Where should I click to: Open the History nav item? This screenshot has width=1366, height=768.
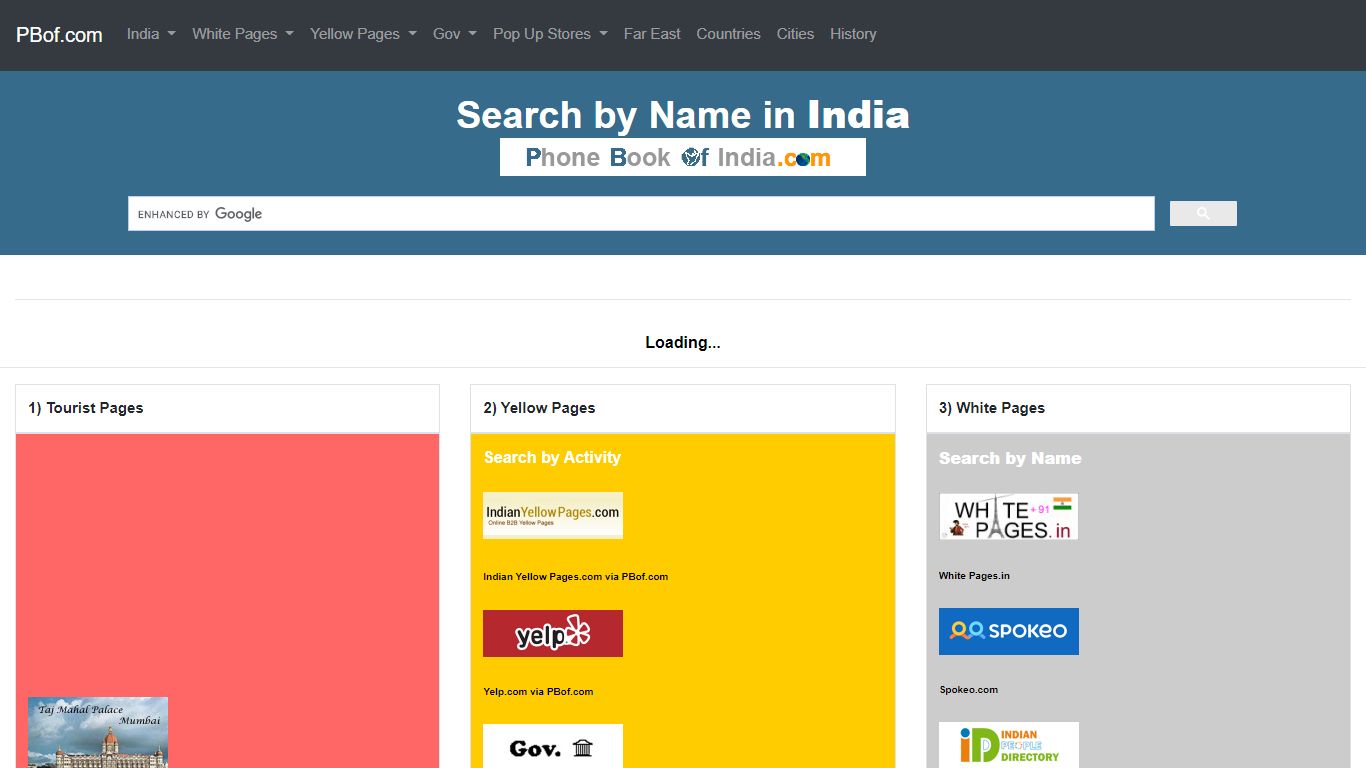[x=853, y=34]
